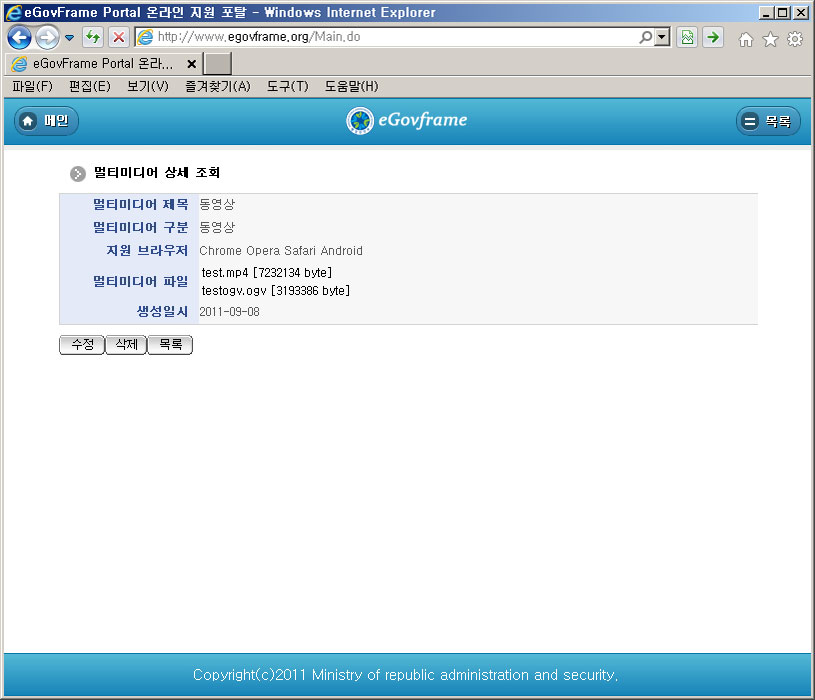Image resolution: width=815 pixels, height=700 pixels.
Task: Open Favorites with the star icon
Action: 770,39
